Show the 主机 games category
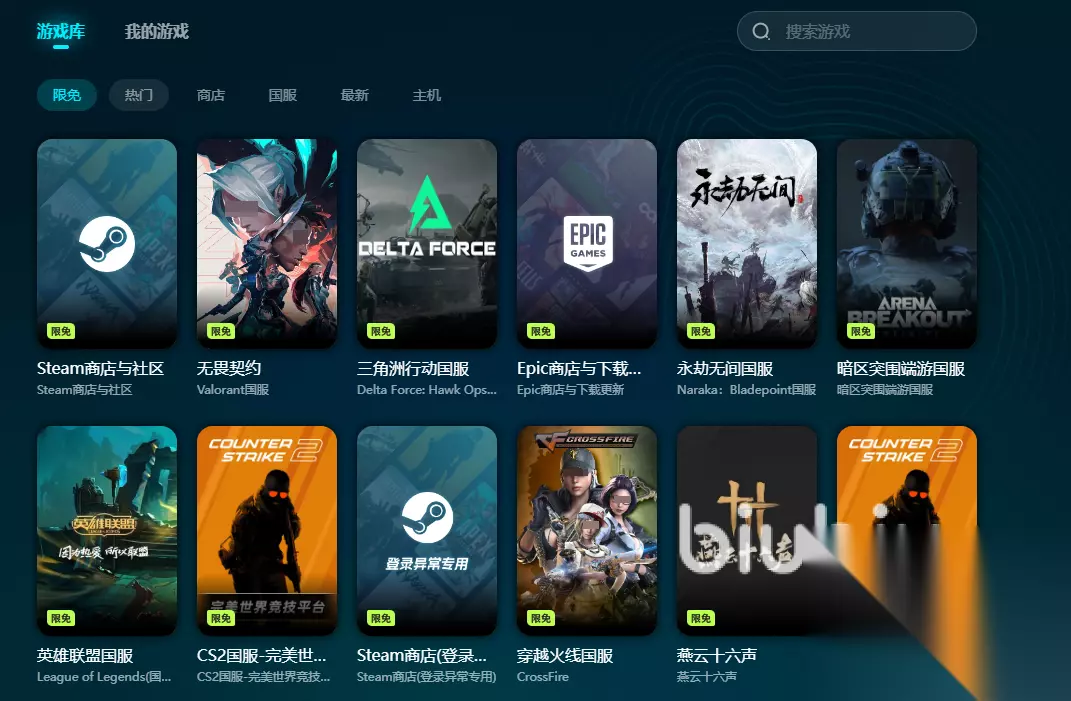1071x701 pixels. click(427, 95)
